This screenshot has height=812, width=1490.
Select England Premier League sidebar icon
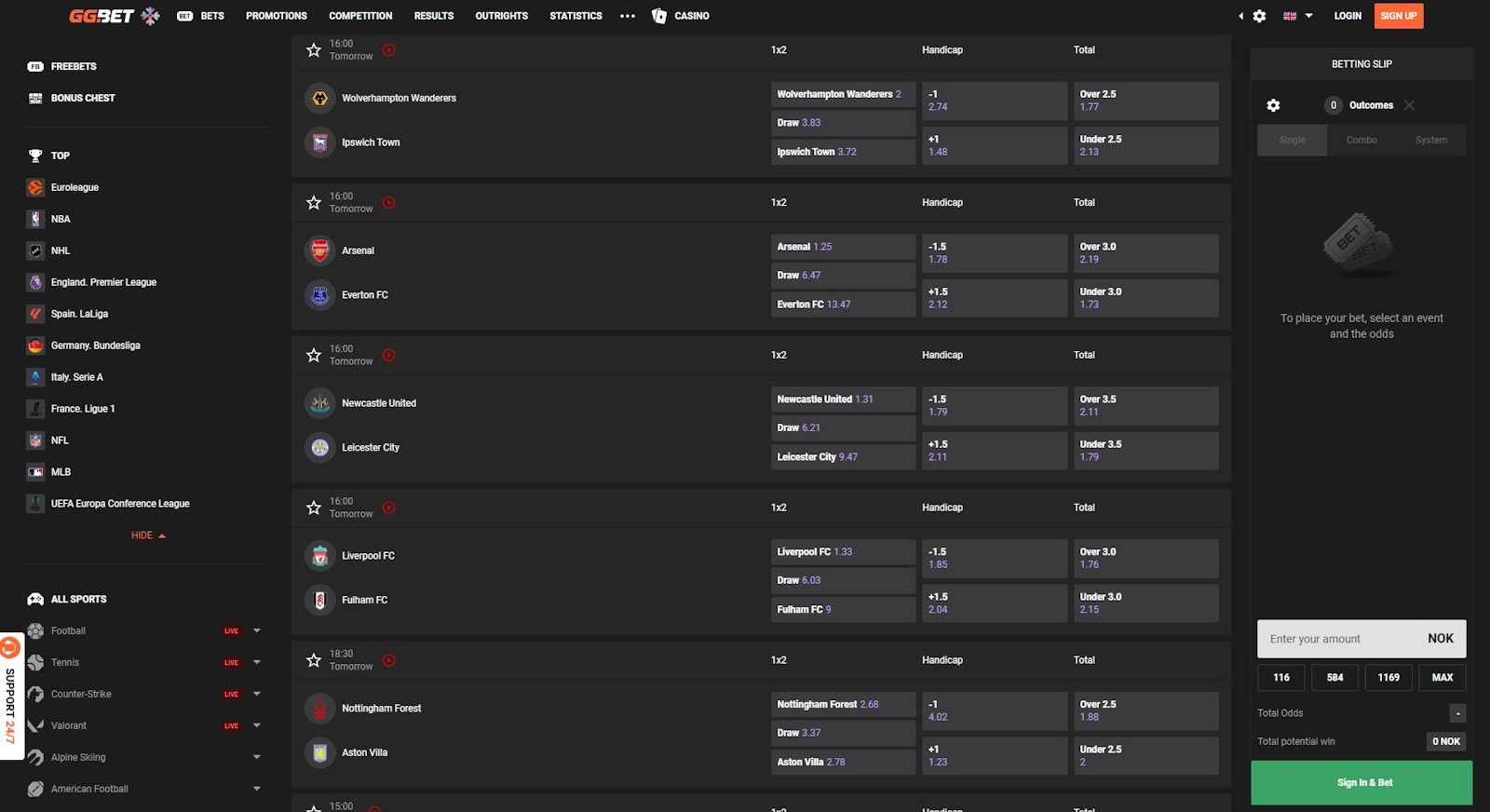click(35, 282)
